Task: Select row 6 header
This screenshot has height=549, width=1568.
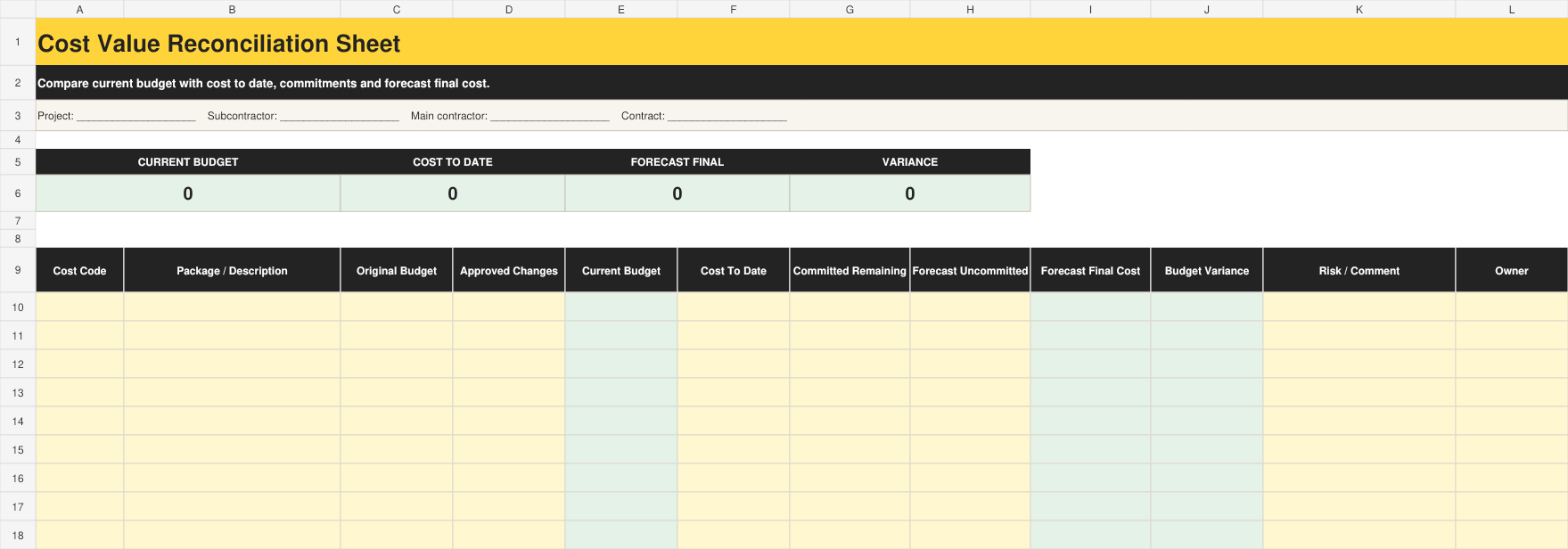Action: click(x=18, y=193)
